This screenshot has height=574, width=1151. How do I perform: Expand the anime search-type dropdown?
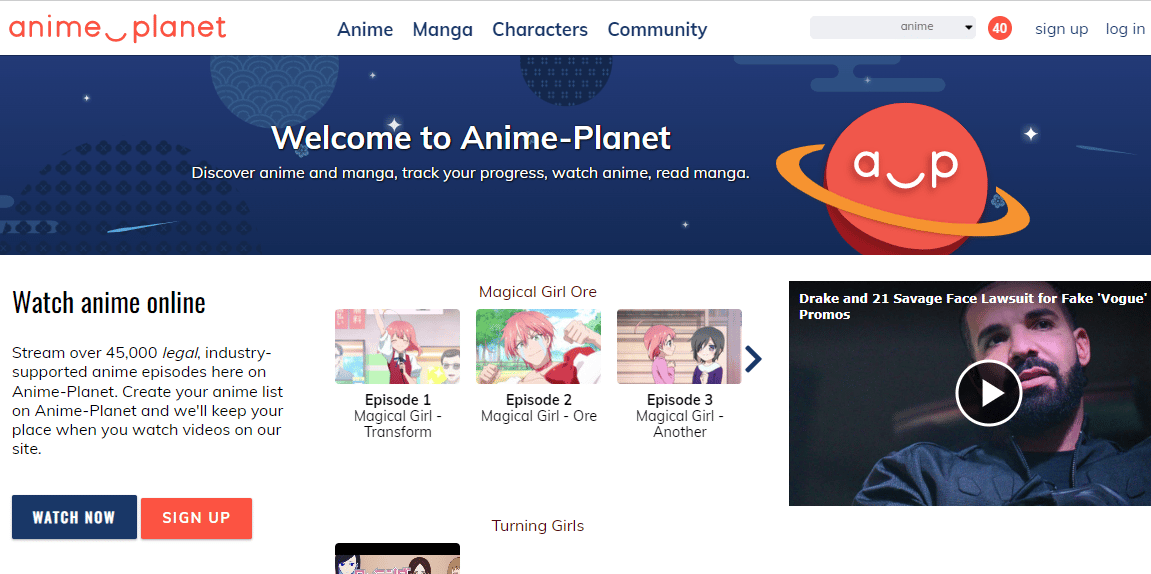pyautogui.click(x=936, y=27)
